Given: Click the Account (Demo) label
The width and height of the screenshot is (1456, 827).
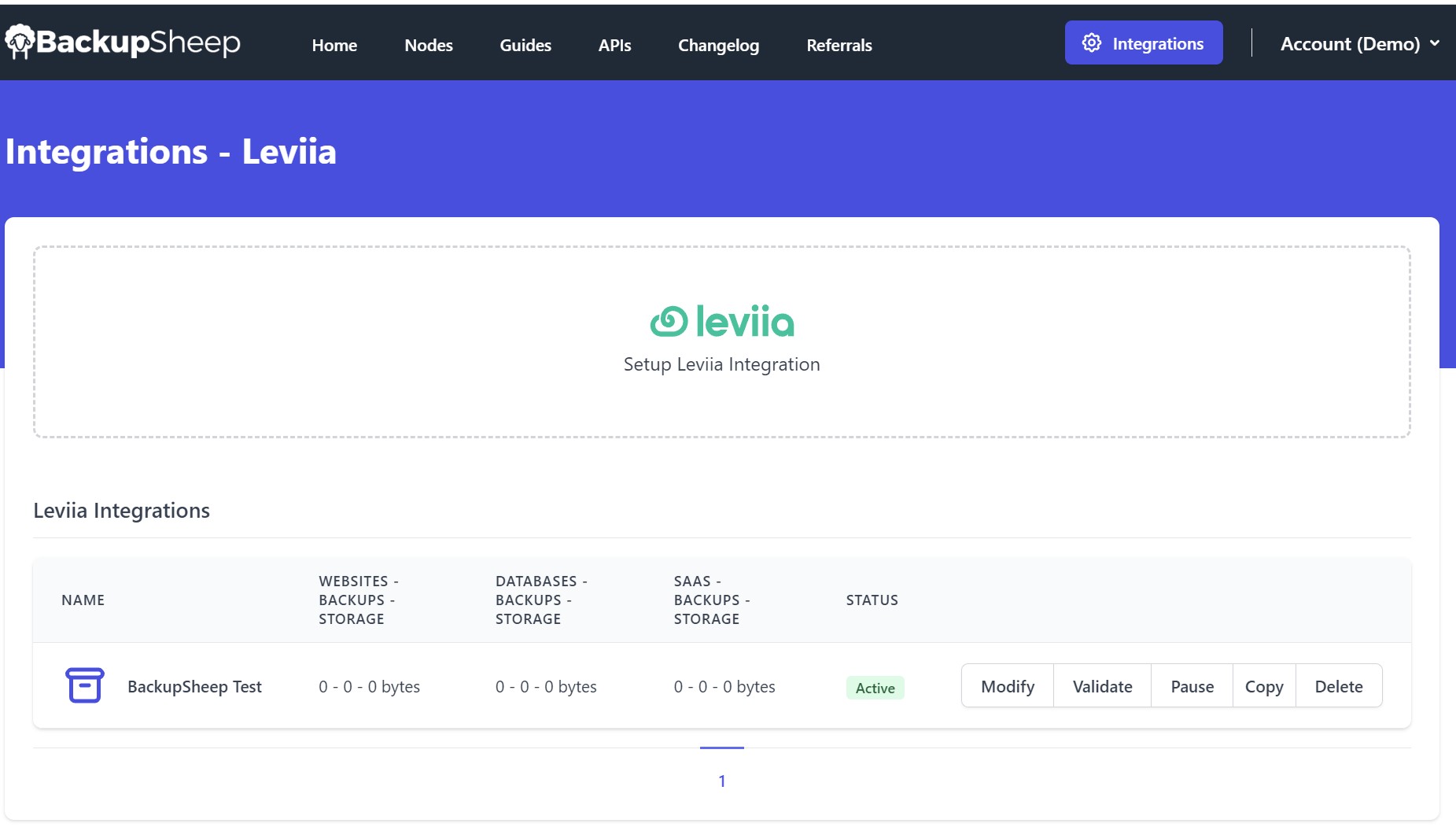Looking at the screenshot, I should [1350, 43].
